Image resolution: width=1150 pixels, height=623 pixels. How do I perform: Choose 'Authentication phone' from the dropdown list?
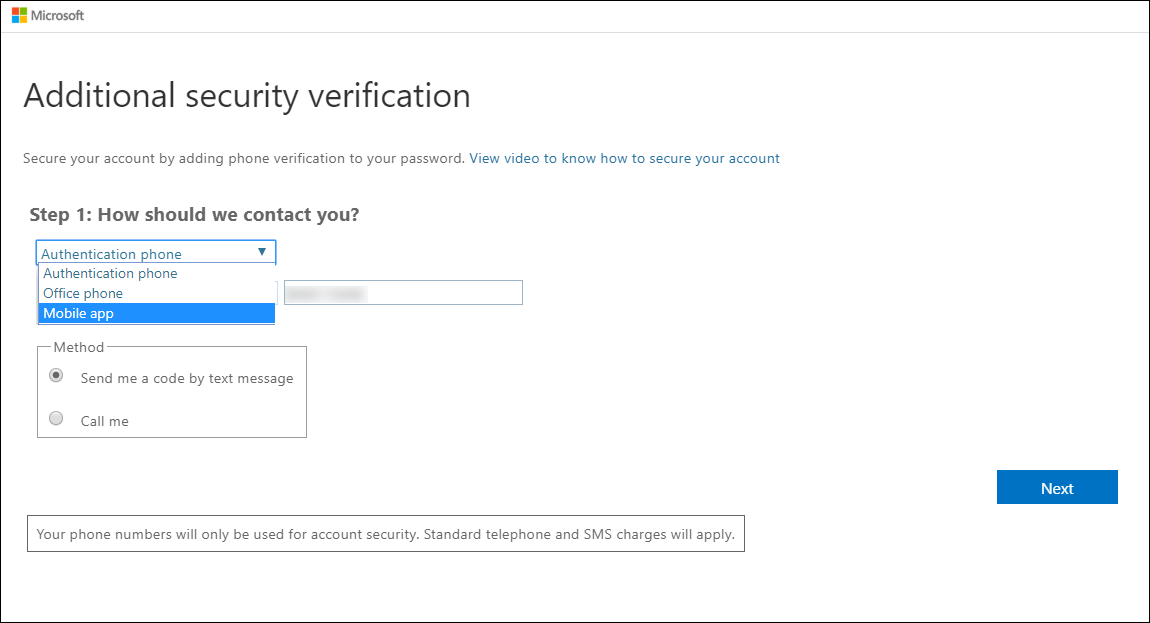click(110, 273)
